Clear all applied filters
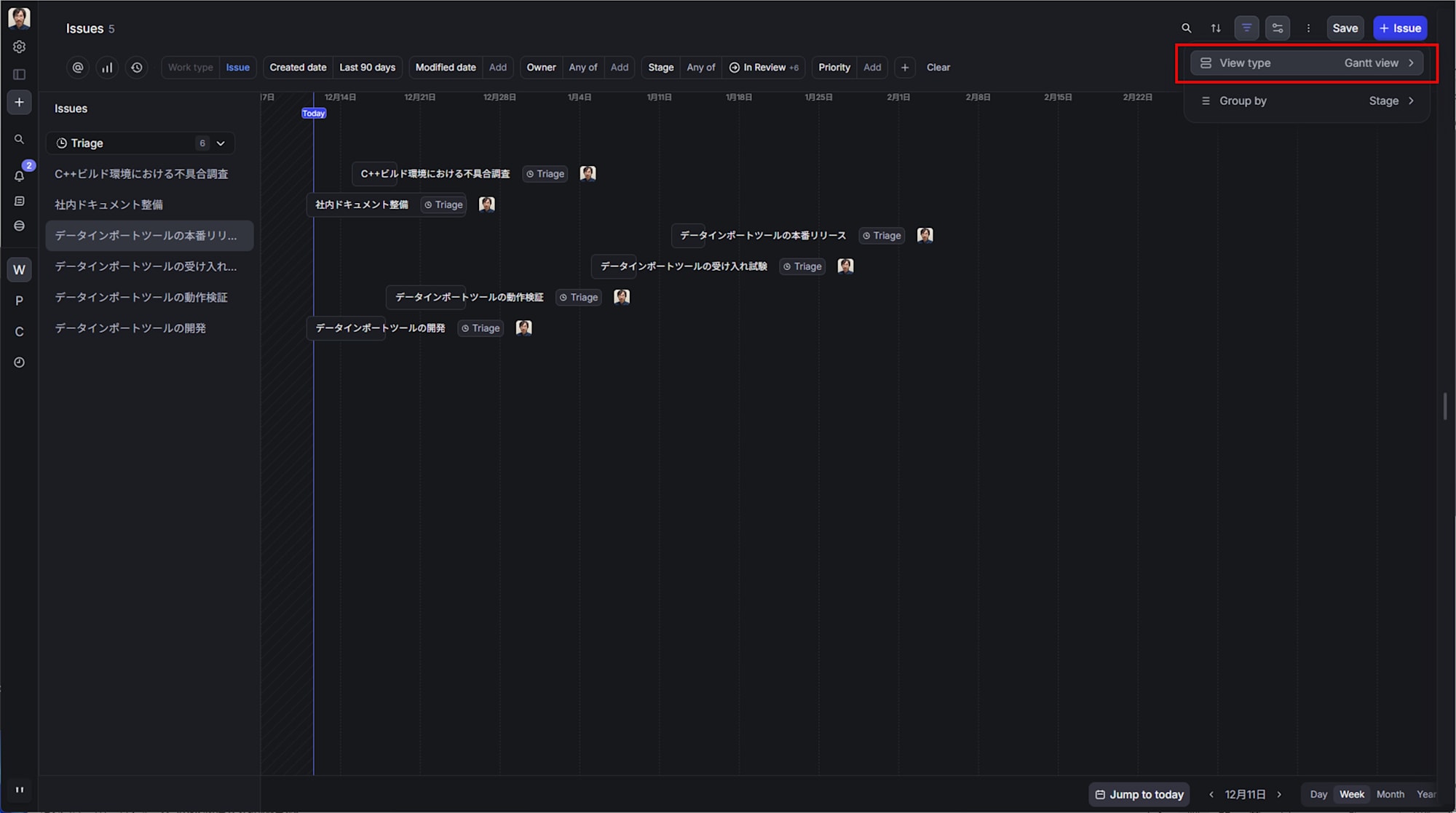This screenshot has width=1456, height=813. 938,67
